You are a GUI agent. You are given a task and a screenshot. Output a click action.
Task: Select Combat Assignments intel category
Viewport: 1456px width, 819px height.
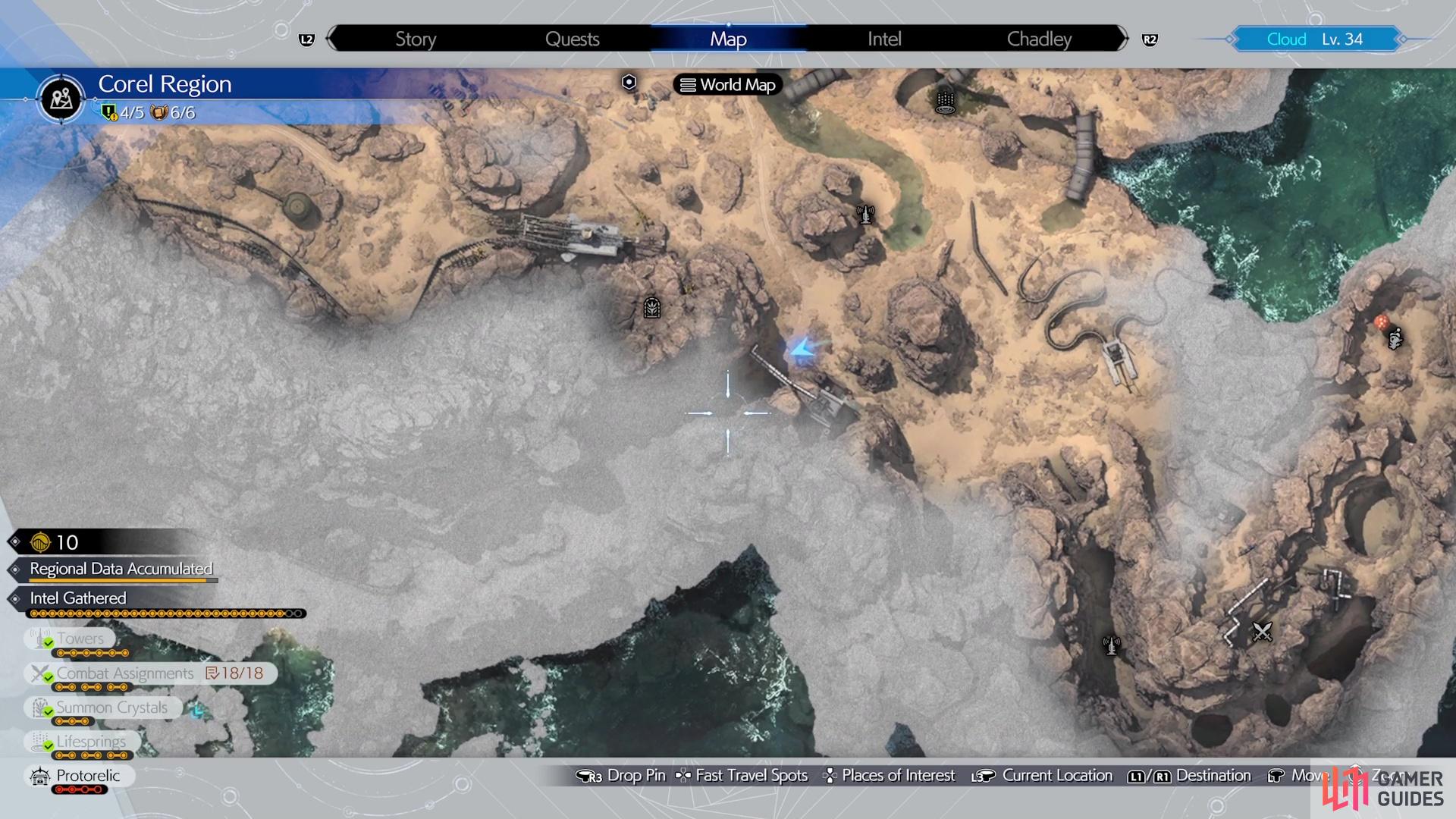click(150, 673)
